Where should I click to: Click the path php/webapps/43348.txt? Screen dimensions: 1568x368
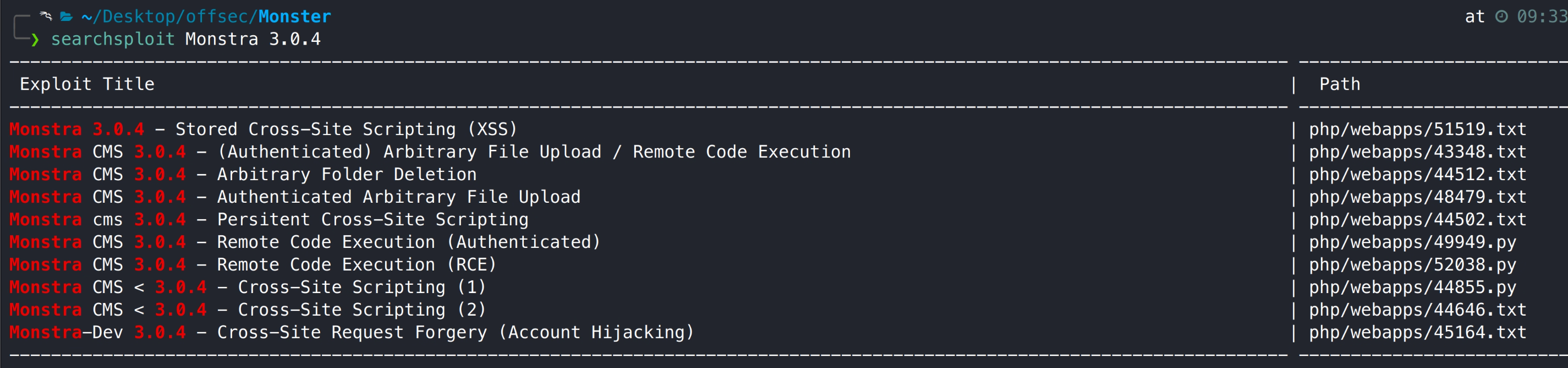[x=1417, y=152]
